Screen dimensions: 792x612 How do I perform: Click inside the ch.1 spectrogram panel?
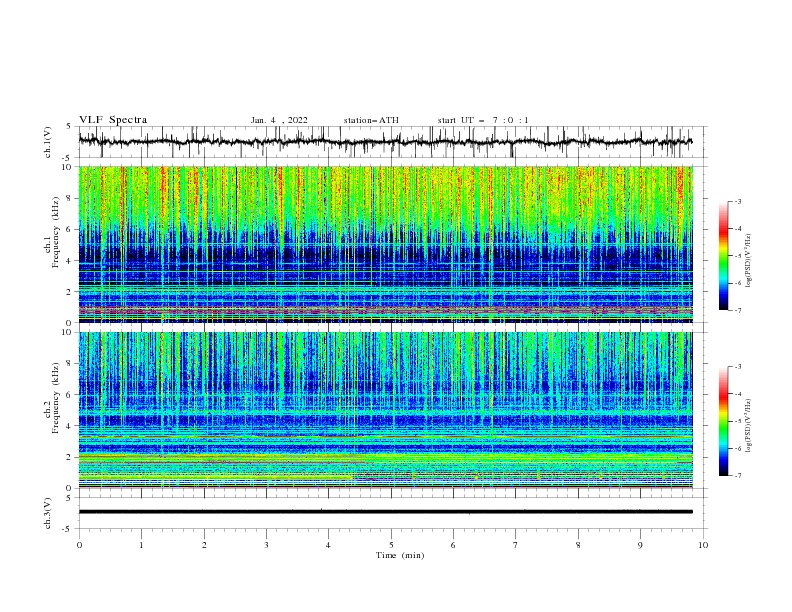pyautogui.click(x=385, y=244)
